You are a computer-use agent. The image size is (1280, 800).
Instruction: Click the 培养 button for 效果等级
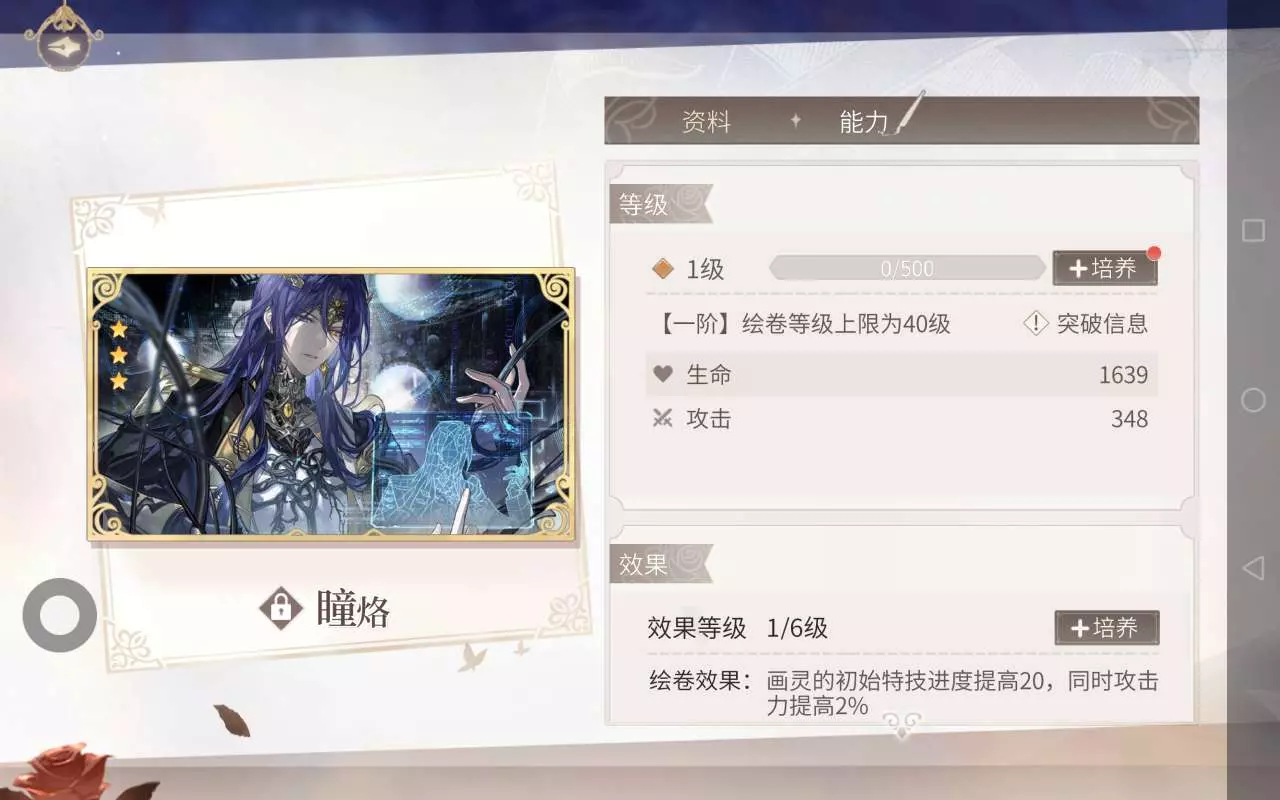click(x=1107, y=628)
